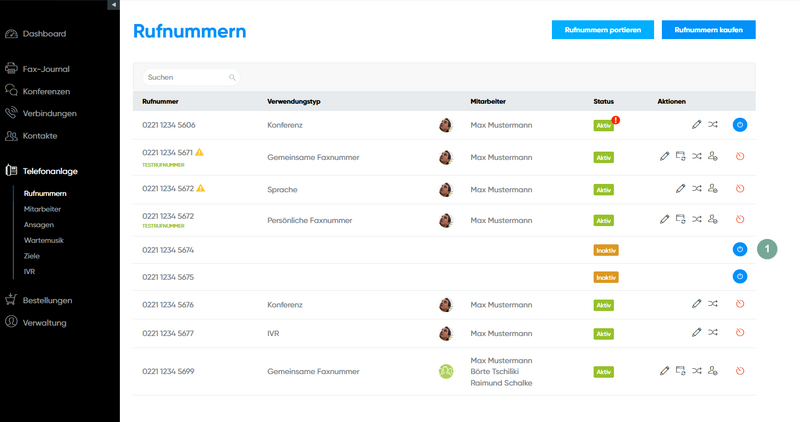Viewport: 800px width, 422px height.
Task: Click the fax window icon for Persönliche Faxnummer row
Action: (x=681, y=219)
